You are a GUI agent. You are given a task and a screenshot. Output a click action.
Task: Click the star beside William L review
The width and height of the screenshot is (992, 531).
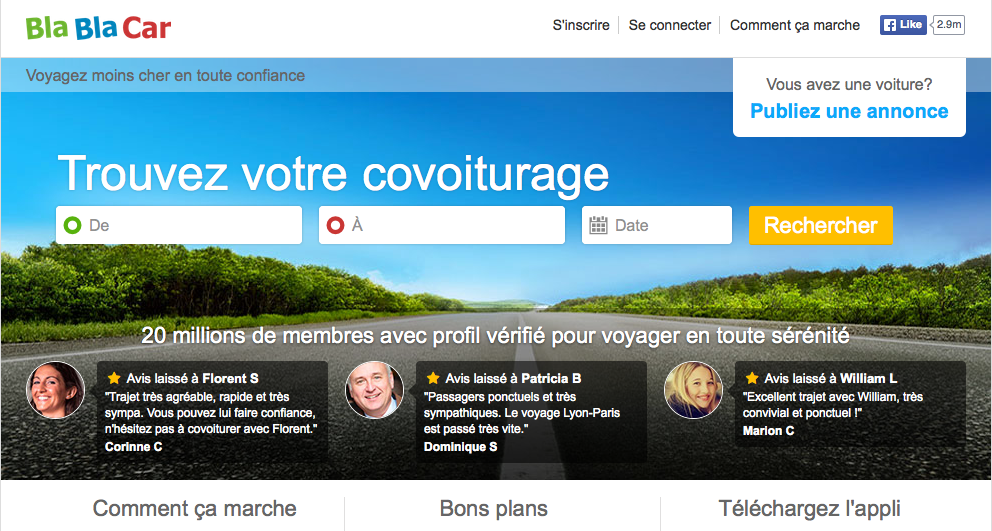tap(752, 378)
